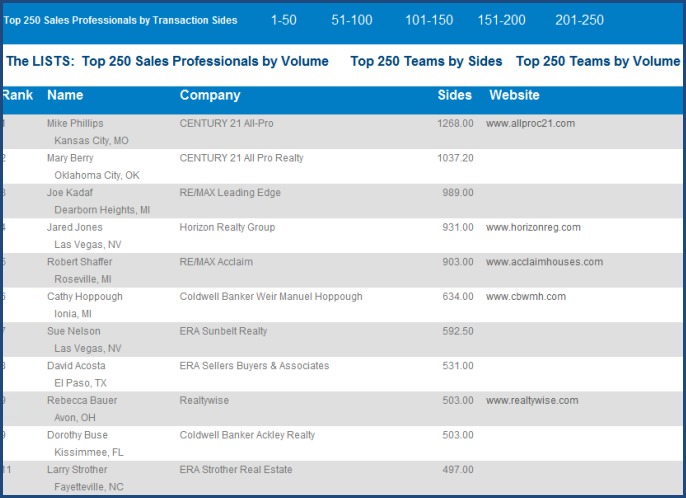Viewport: 686px width, 498px height.
Task: Click Top 250 Sales Professionals by Transaction Sides title
Action: [120, 20]
